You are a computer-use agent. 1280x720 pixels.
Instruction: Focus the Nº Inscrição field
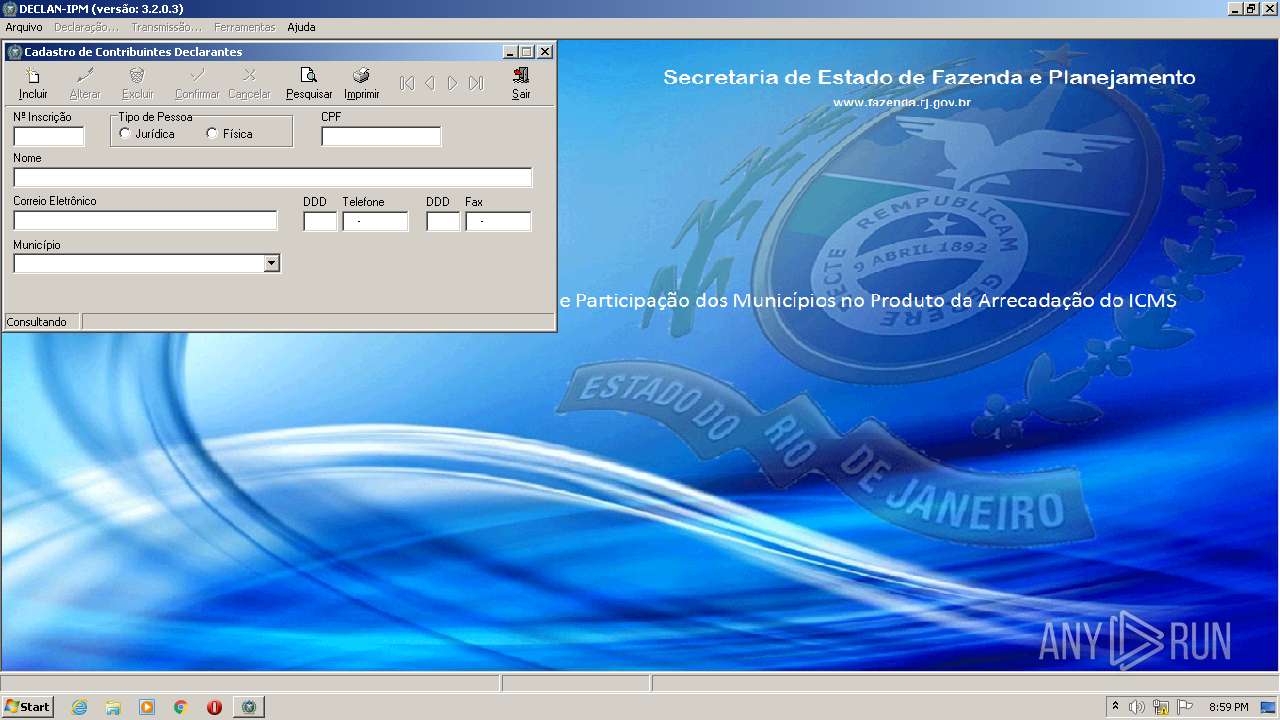click(48, 136)
